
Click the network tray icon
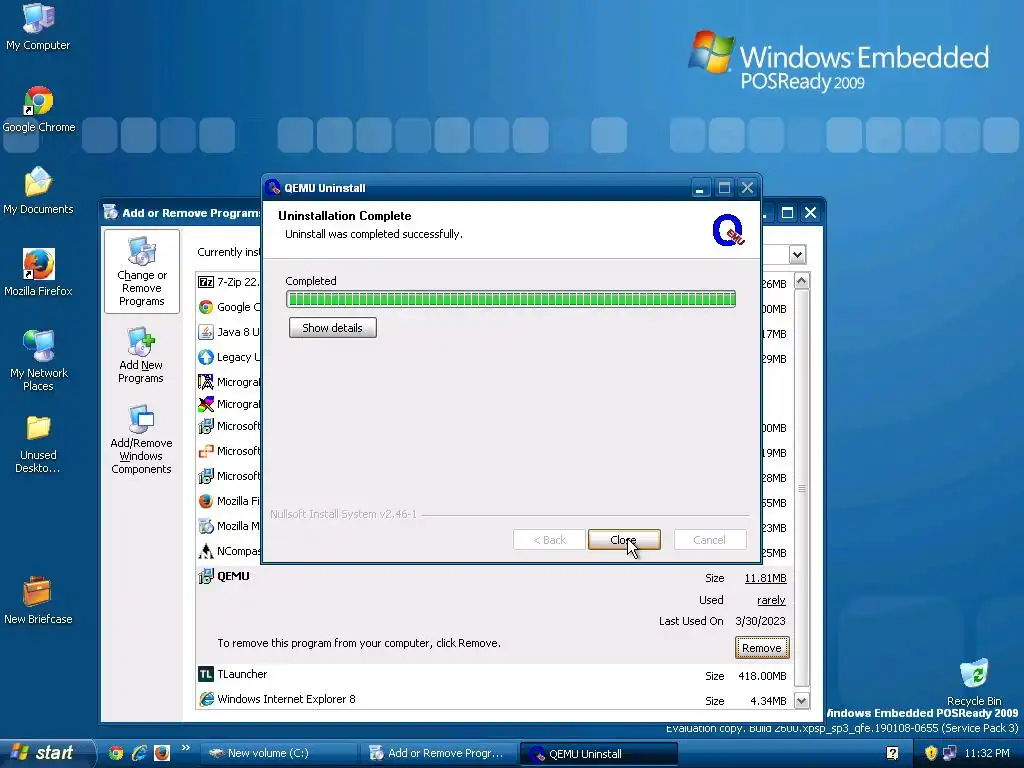point(950,753)
